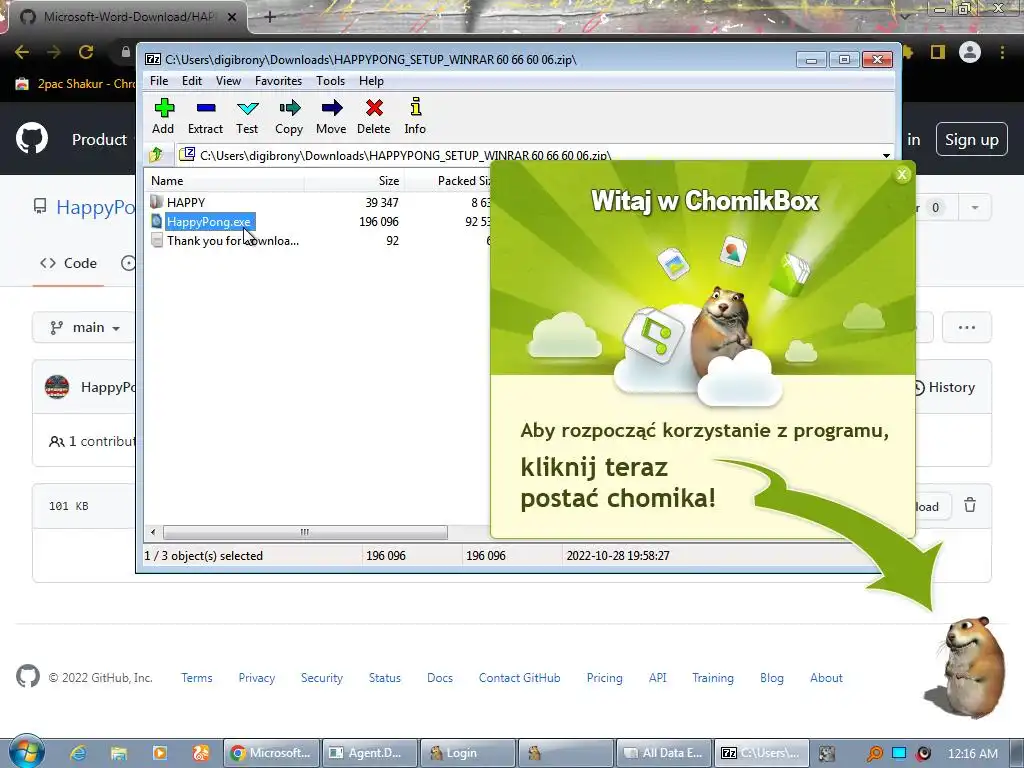Click the up-folder icon beside address bar
This screenshot has height=768, width=1024.
click(x=156, y=155)
